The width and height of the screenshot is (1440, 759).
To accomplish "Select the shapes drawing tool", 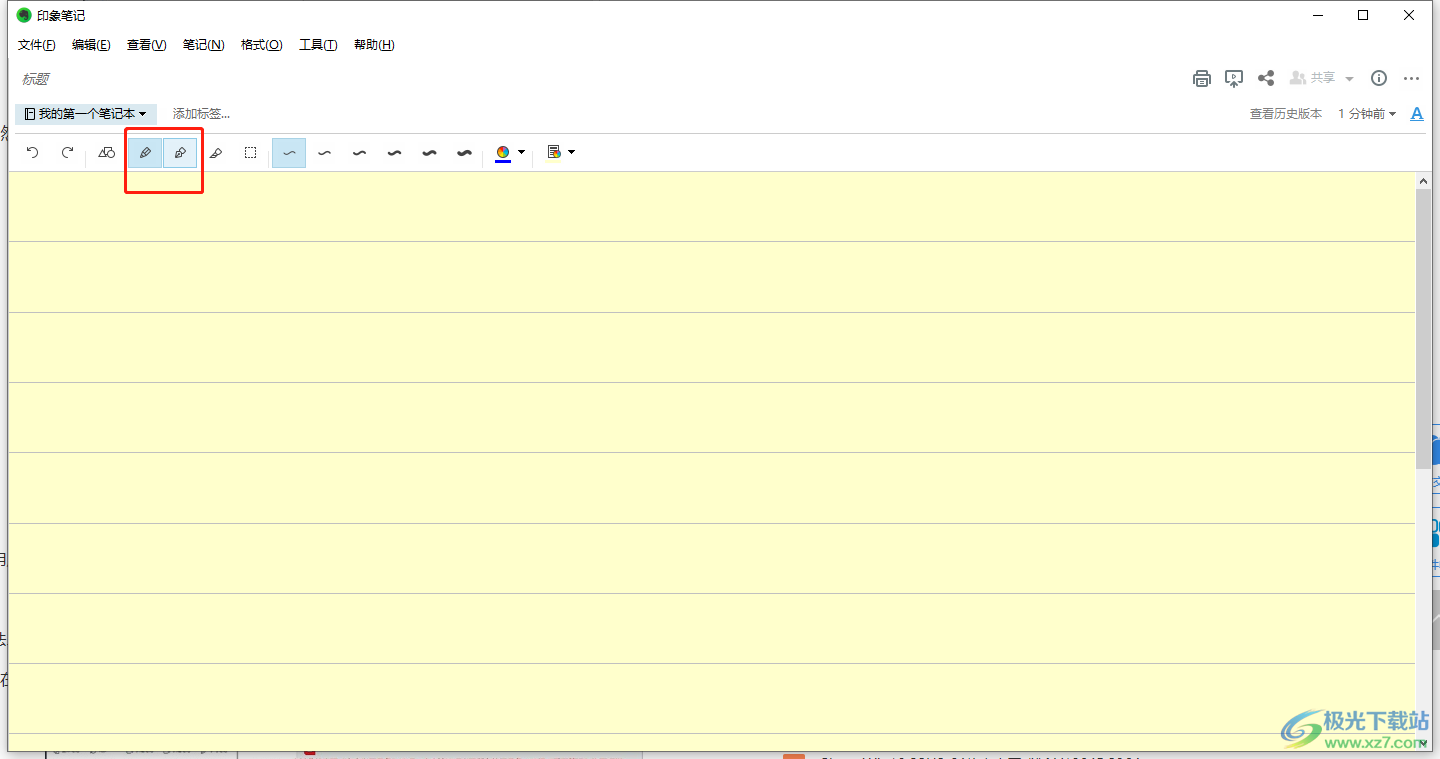I will (107, 153).
